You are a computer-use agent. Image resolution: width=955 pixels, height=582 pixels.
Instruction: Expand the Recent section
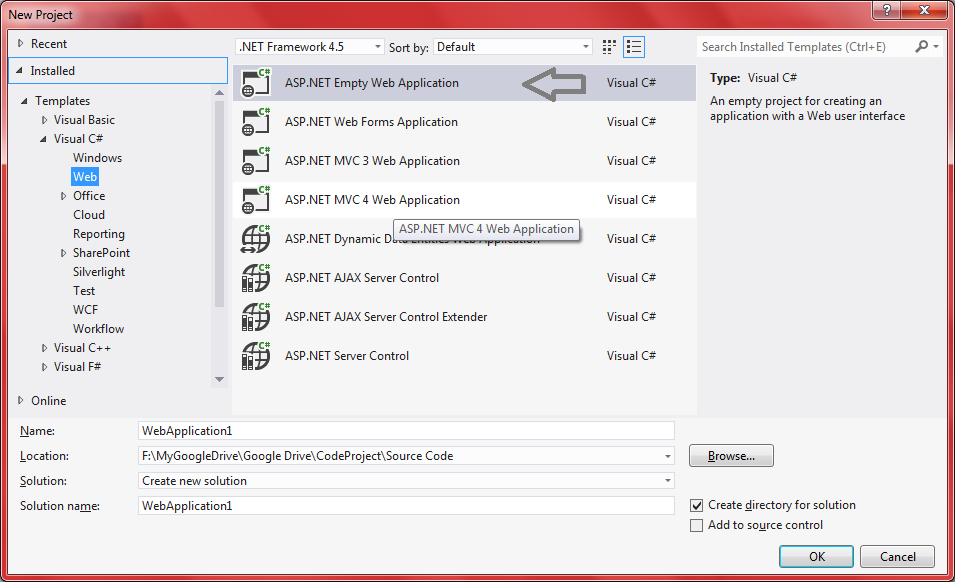(x=20, y=43)
